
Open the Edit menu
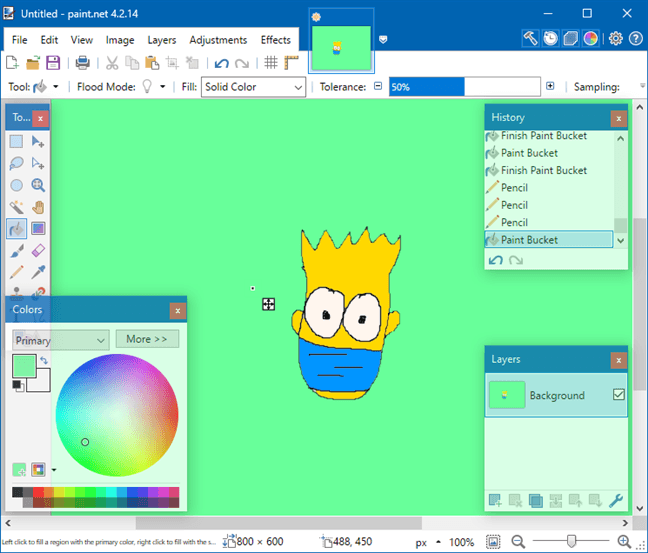click(x=49, y=40)
